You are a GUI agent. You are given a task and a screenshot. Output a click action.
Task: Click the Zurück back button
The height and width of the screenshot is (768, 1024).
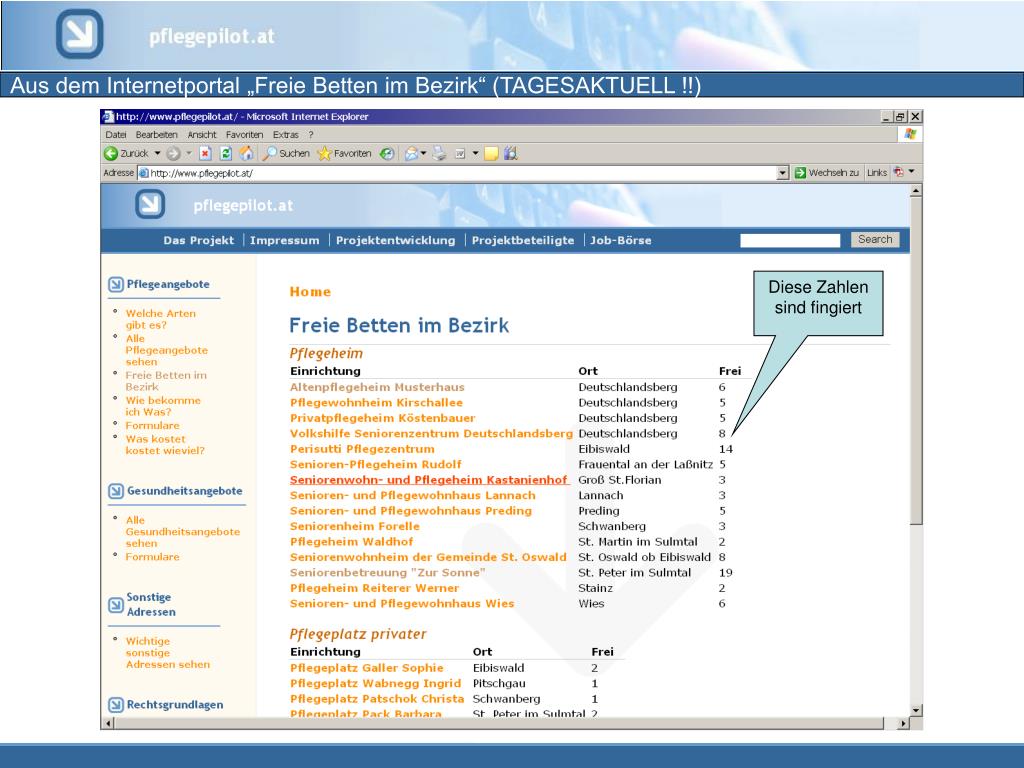tap(126, 153)
